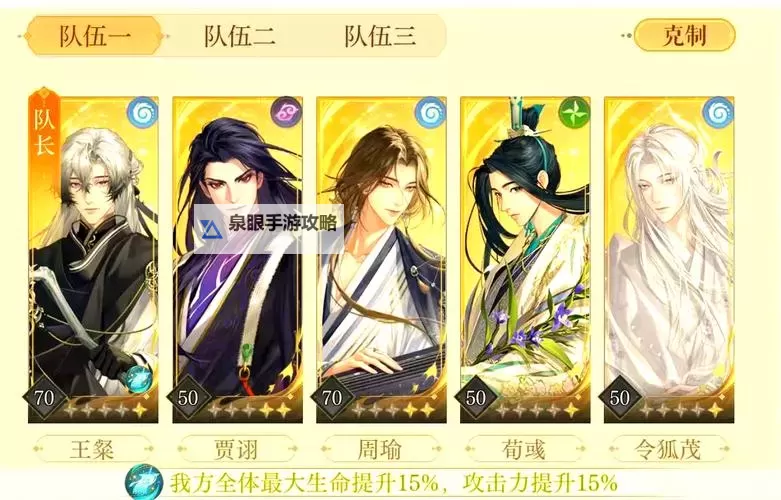The width and height of the screenshot is (781, 500).
Task: Tap the swirl element icon on 王粲's card
Action: point(142,113)
